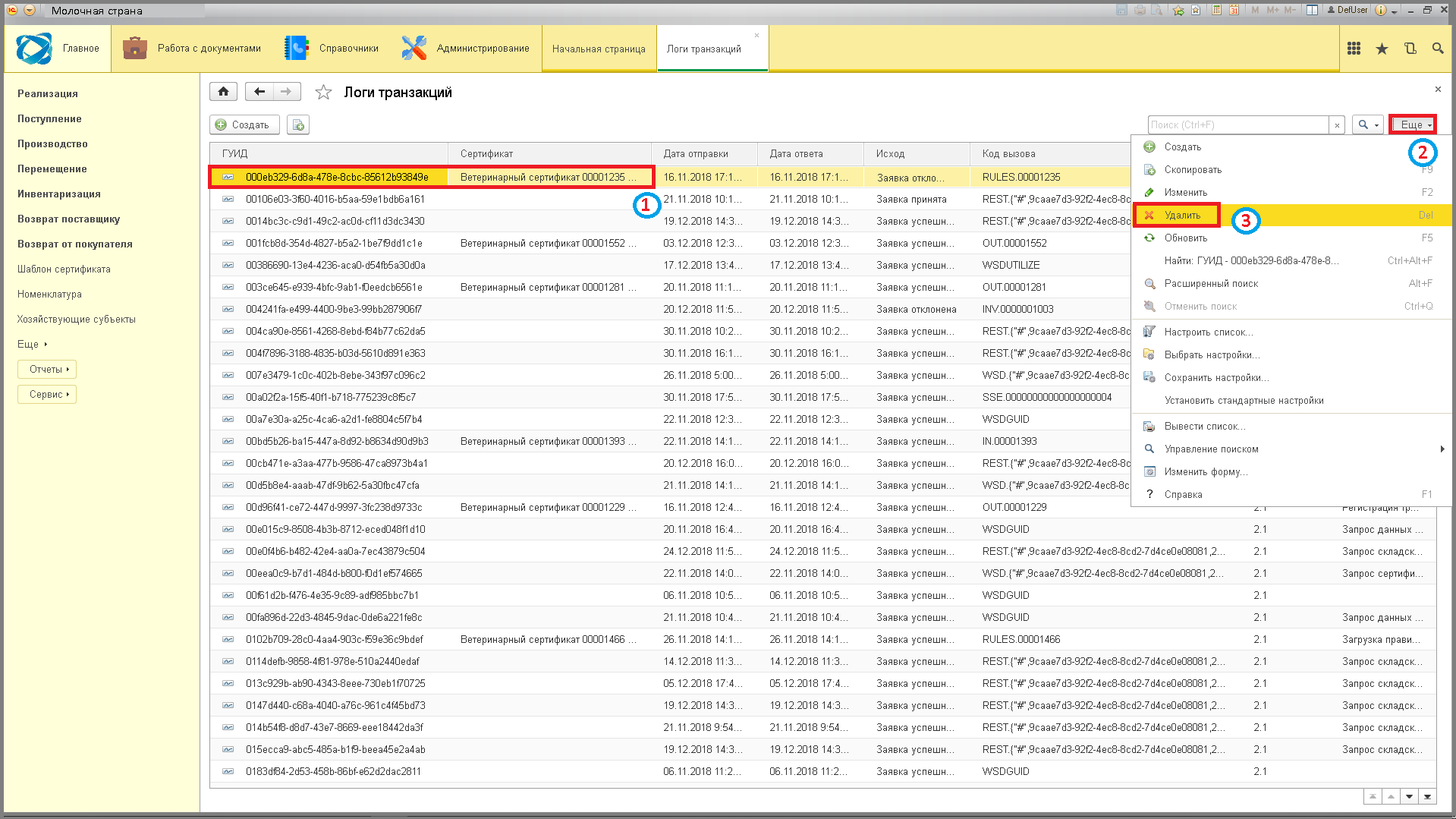Switch to the Начальная страница tab
The width and height of the screenshot is (1456, 819).
599,49
